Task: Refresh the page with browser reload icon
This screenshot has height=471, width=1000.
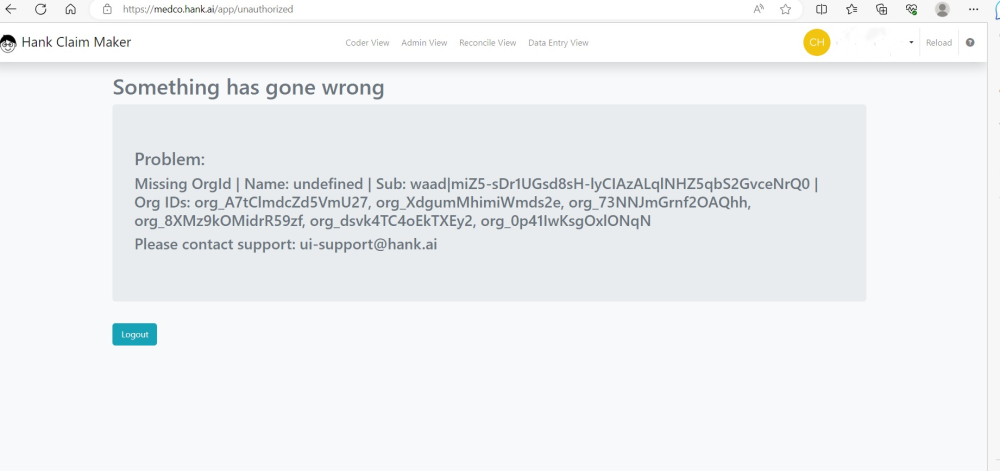Action: click(x=41, y=9)
